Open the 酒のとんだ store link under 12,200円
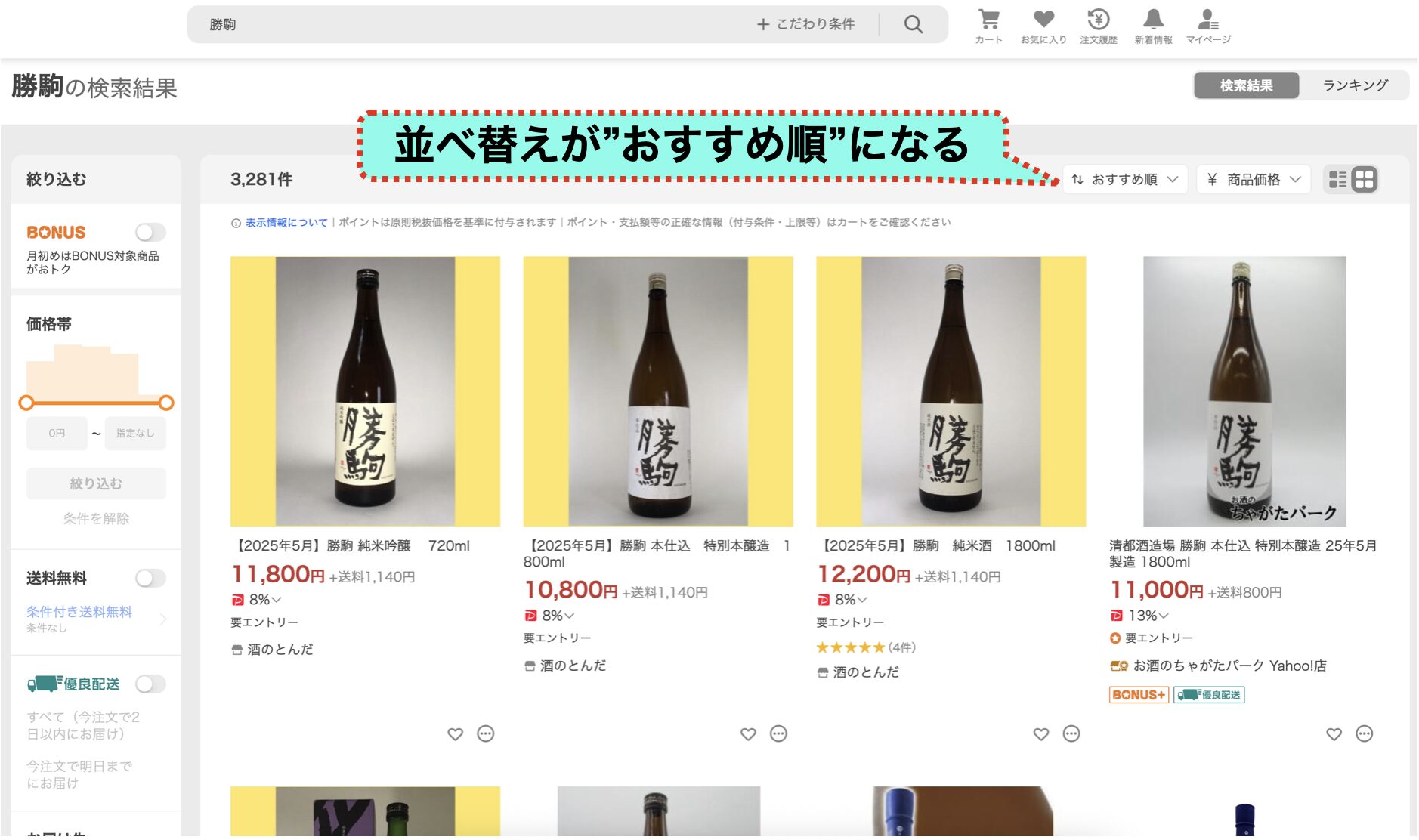The image size is (1419, 840). 866,672
